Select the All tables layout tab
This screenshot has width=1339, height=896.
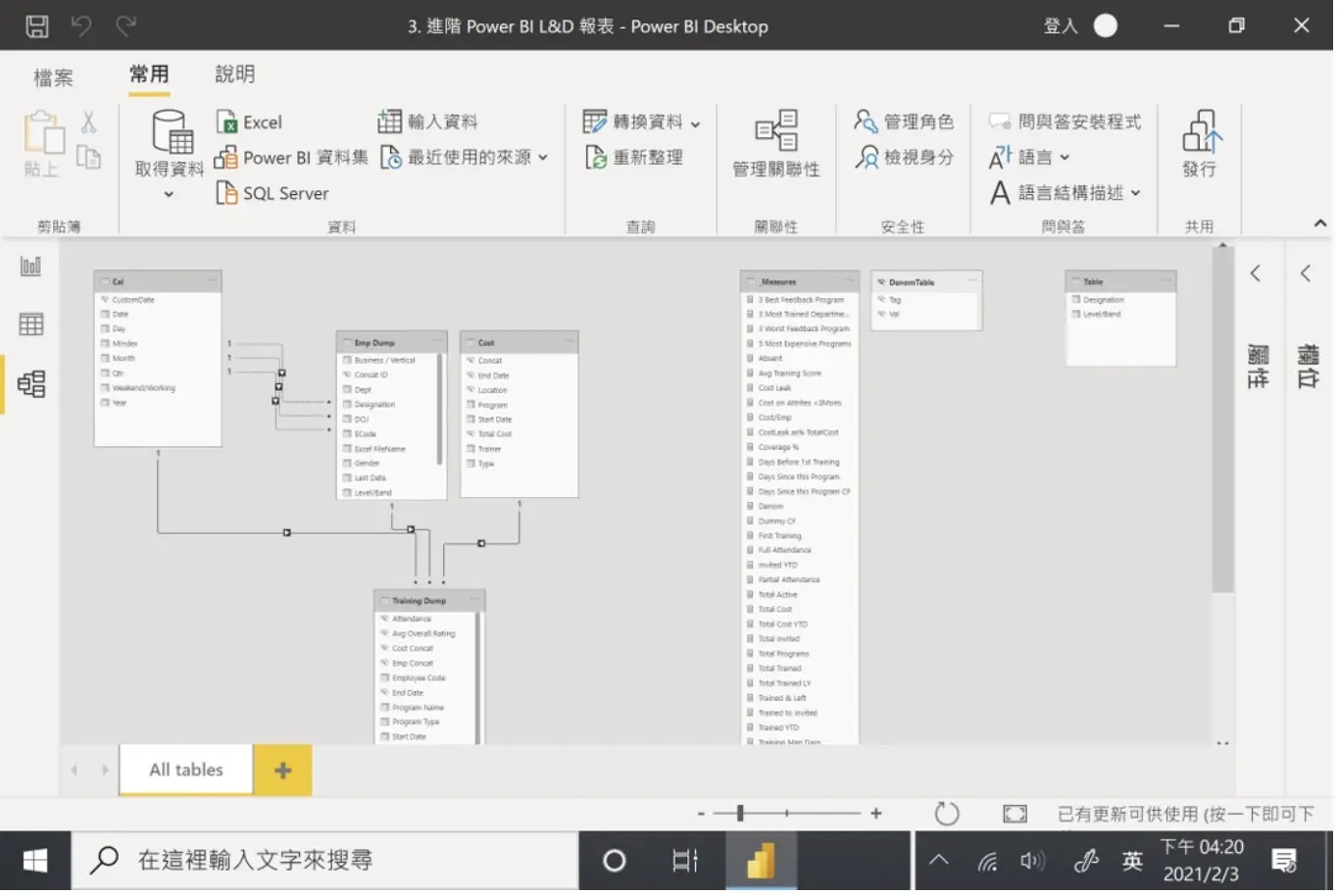pyautogui.click(x=186, y=771)
